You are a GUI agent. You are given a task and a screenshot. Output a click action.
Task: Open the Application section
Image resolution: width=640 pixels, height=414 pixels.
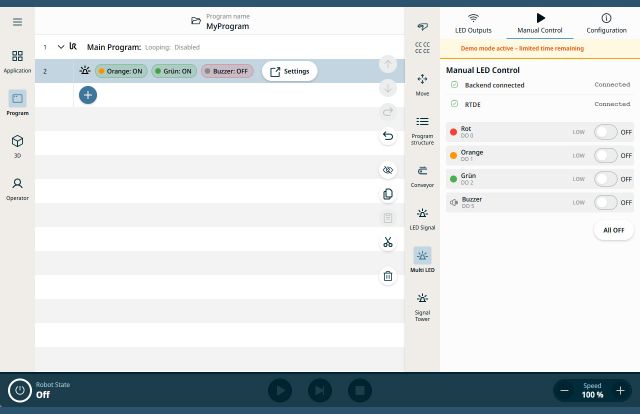(17, 61)
